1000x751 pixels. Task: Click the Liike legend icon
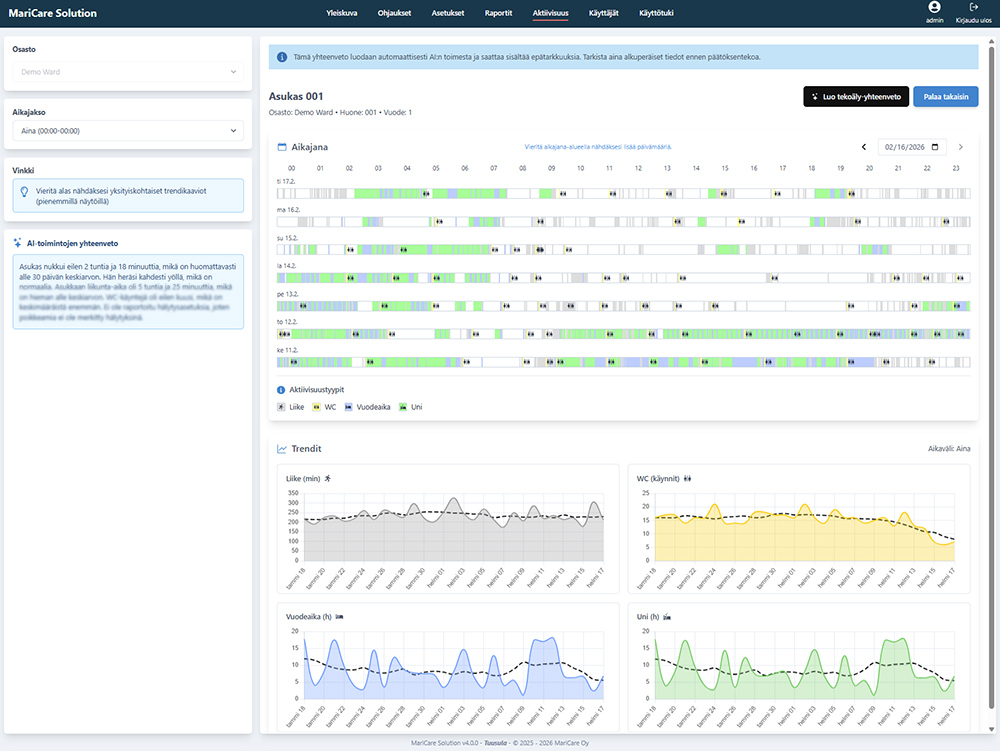pyautogui.click(x=281, y=407)
